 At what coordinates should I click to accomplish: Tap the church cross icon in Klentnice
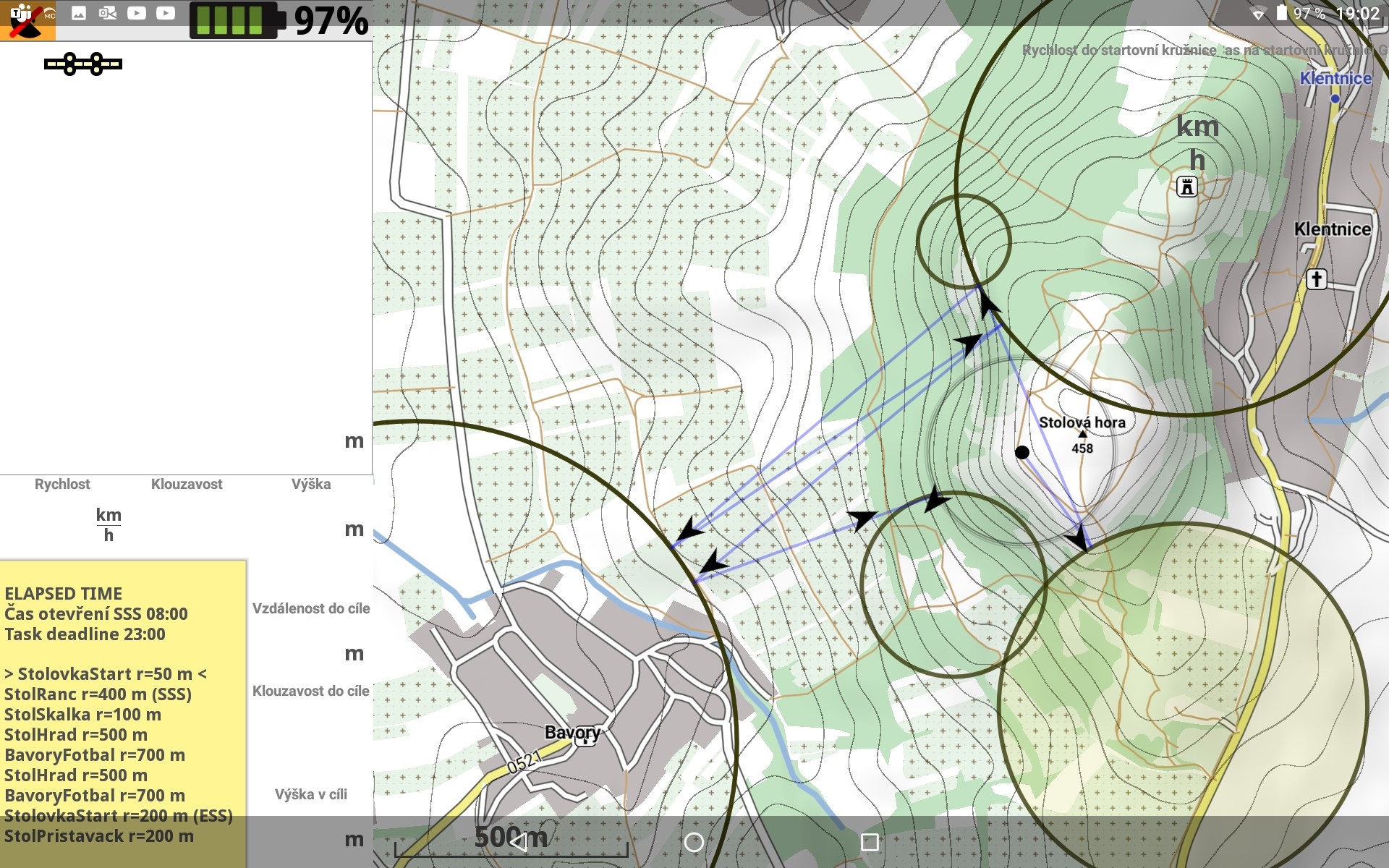[x=1317, y=278]
